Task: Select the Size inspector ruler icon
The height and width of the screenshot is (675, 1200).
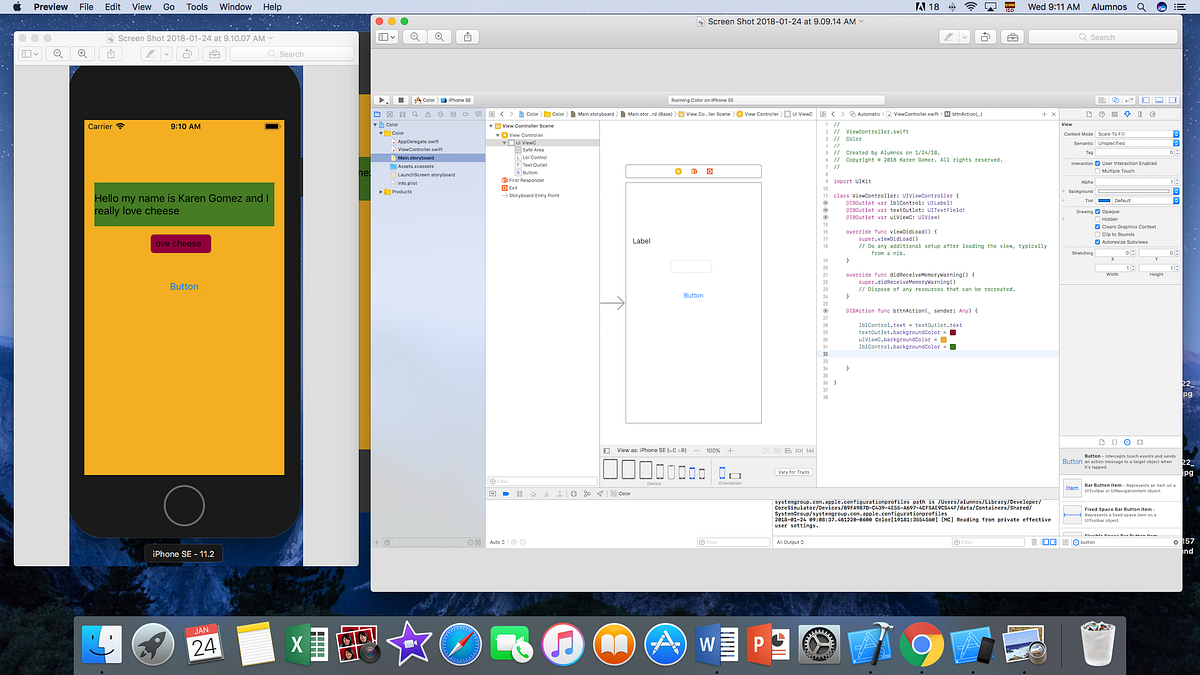Action: tap(1139, 114)
